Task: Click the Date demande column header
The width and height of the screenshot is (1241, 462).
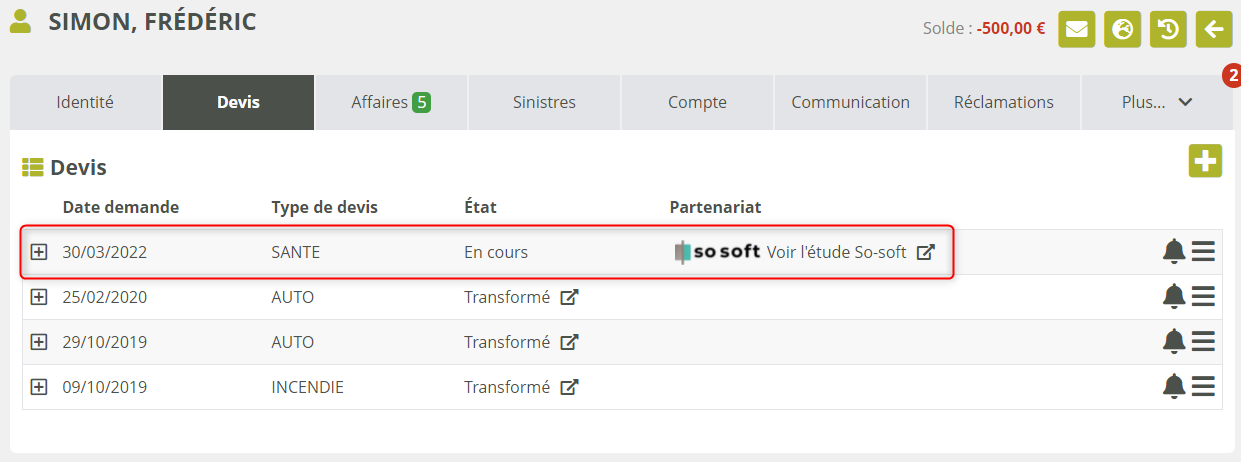Action: coord(121,207)
